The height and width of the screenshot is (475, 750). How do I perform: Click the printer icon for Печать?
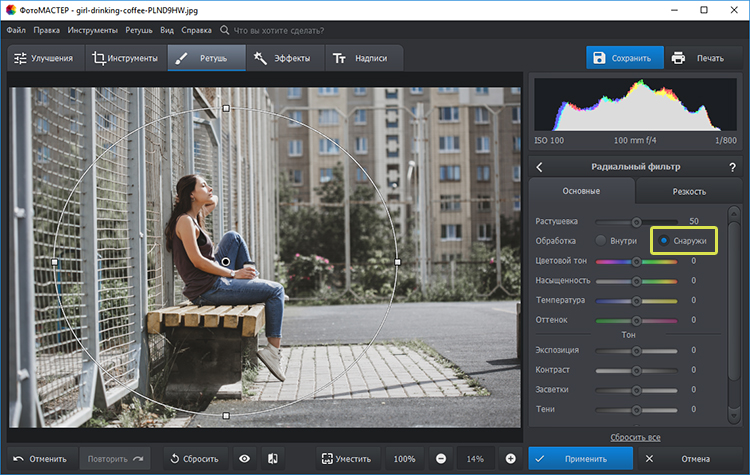(x=679, y=58)
